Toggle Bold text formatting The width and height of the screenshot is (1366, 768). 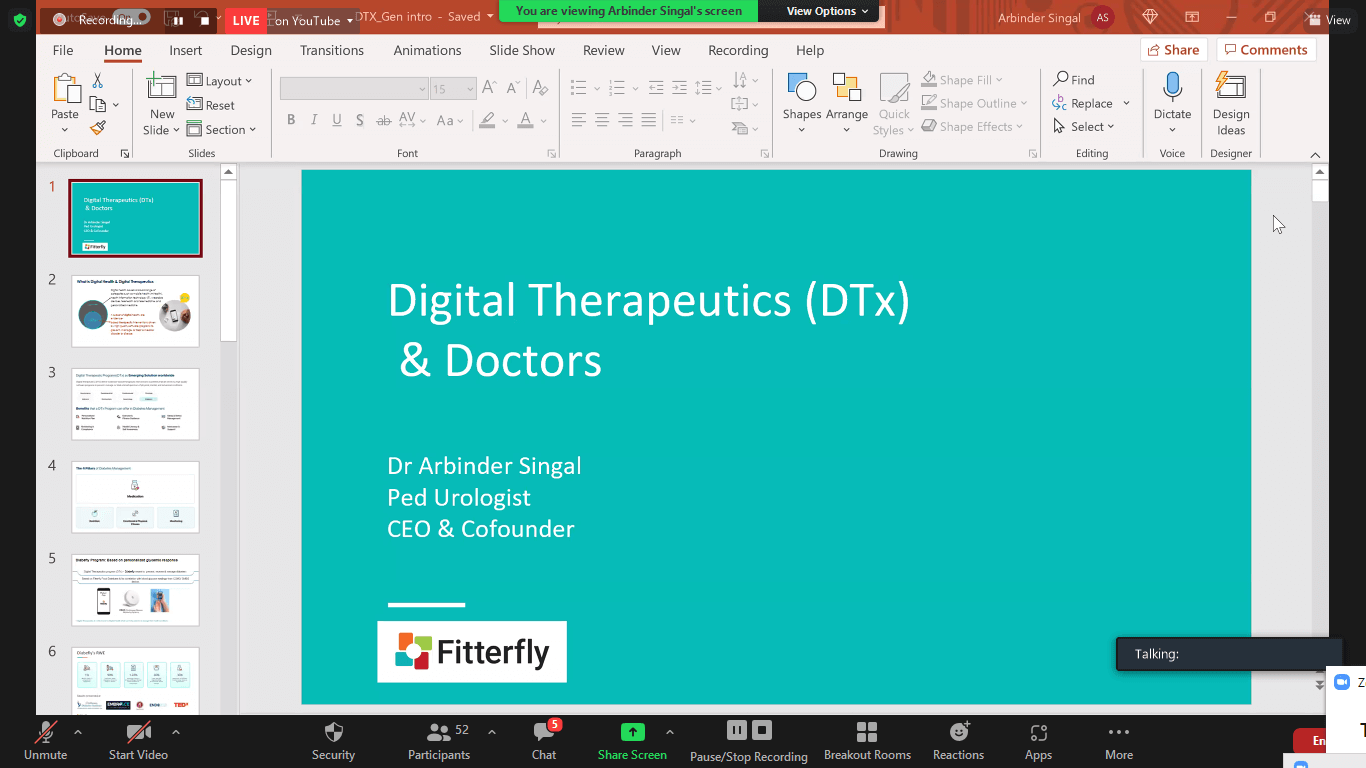pyautogui.click(x=291, y=120)
